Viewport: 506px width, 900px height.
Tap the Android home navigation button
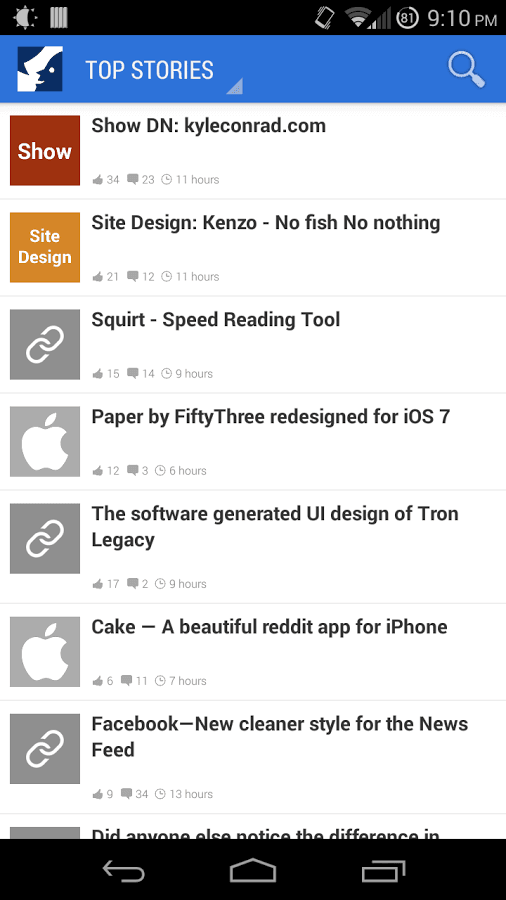pos(252,871)
